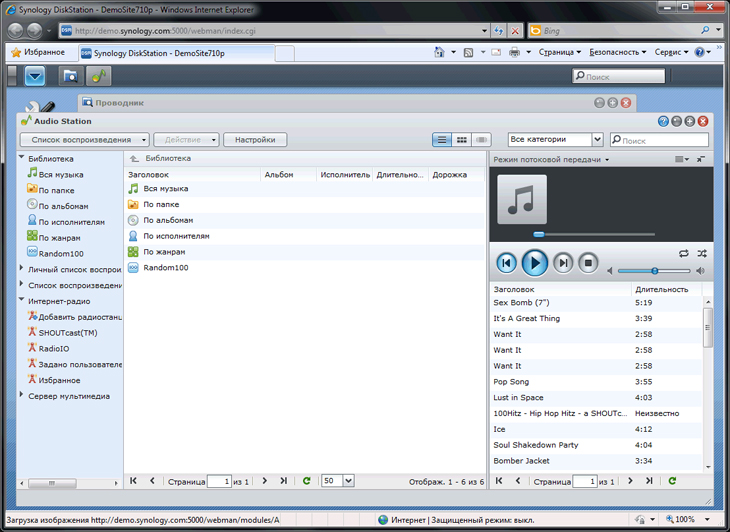The width and height of the screenshot is (730, 532).
Task: Skip to previous track in player
Action: click(507, 263)
